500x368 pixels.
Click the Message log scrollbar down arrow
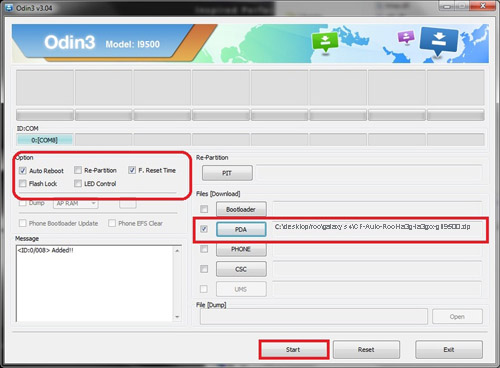click(177, 317)
